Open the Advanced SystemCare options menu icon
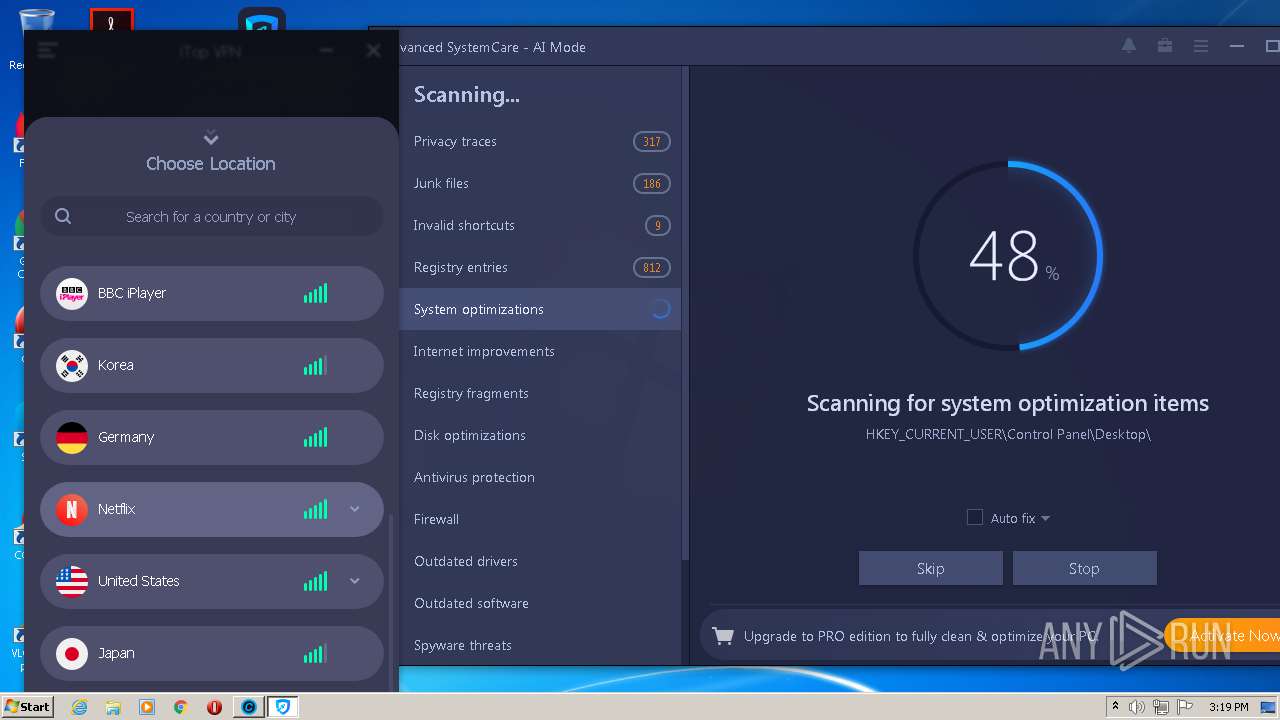This screenshot has width=1280, height=720. coord(1201,46)
